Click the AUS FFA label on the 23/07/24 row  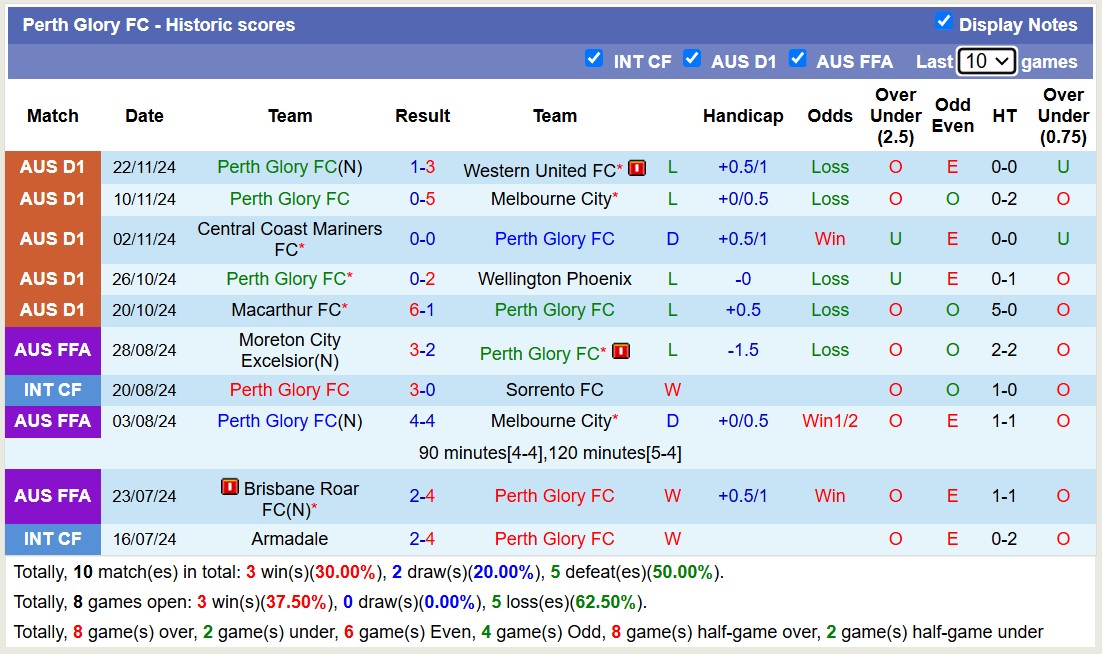point(52,496)
